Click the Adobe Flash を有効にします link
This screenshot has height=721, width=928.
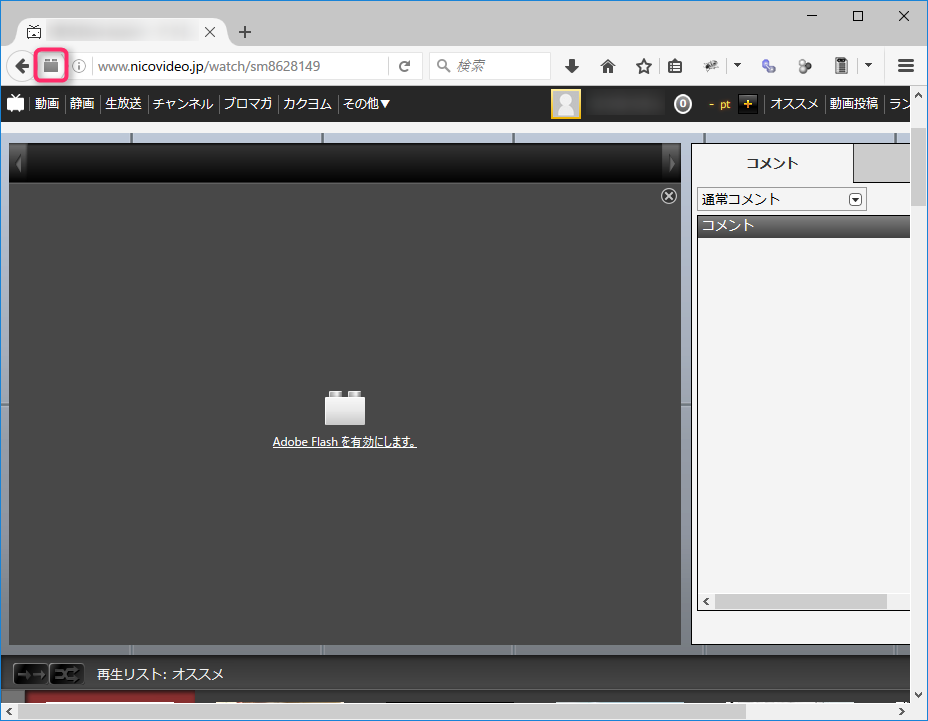coord(344,442)
